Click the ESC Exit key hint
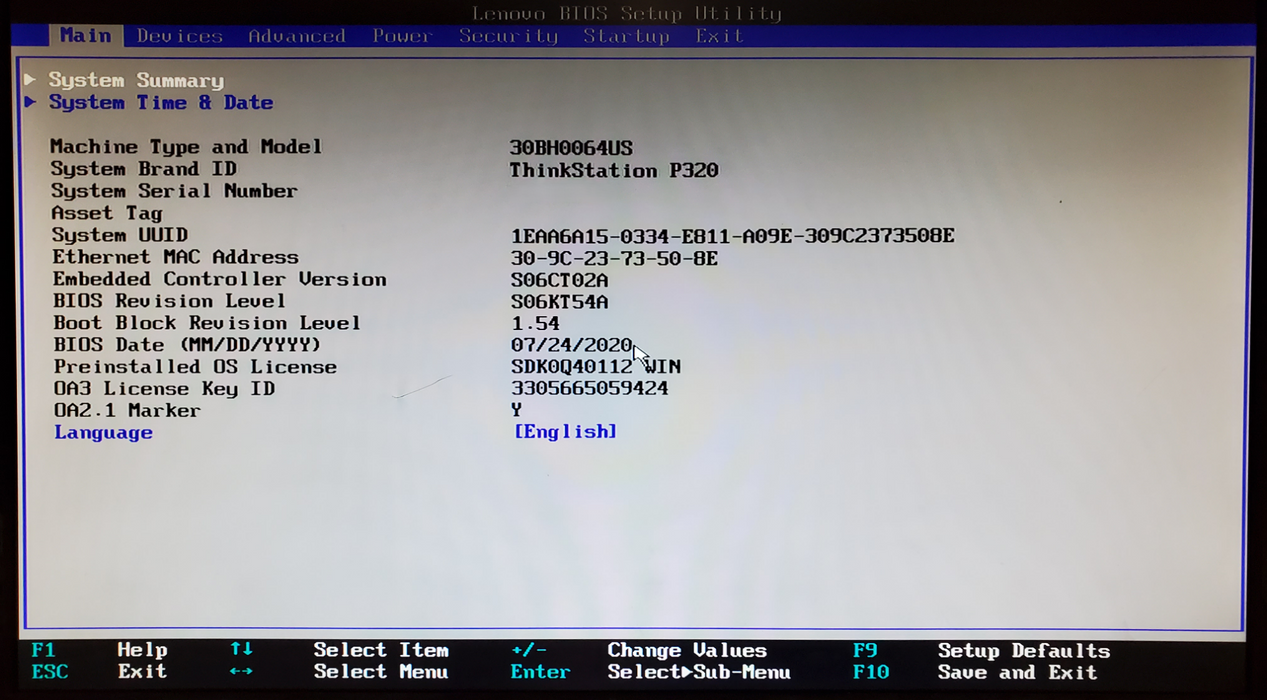This screenshot has width=1267, height=700. pos(99,672)
